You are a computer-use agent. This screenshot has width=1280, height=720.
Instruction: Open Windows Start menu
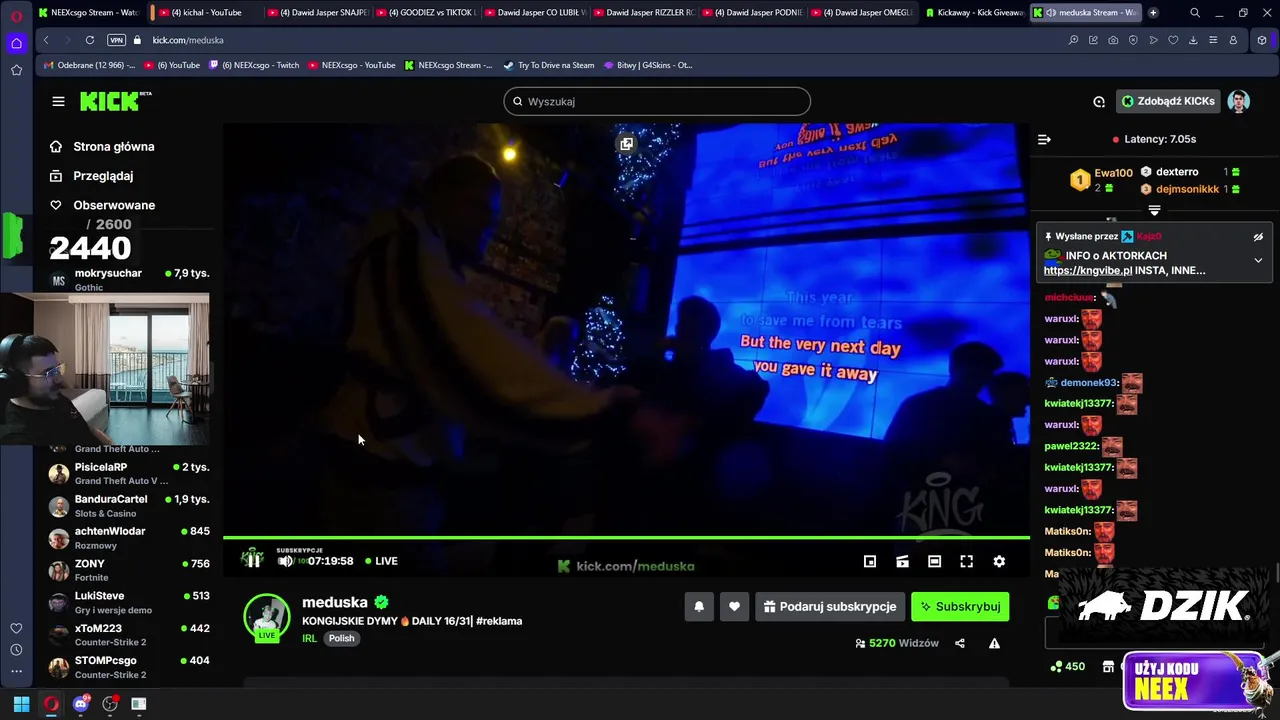(21, 704)
